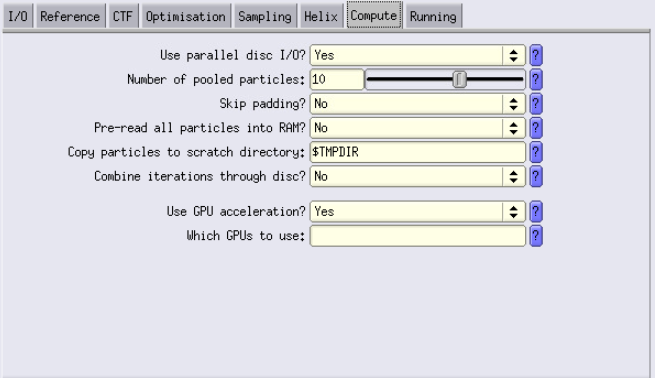The height and width of the screenshot is (378, 655).
Task: Select the Compute tab
Action: click(x=374, y=15)
